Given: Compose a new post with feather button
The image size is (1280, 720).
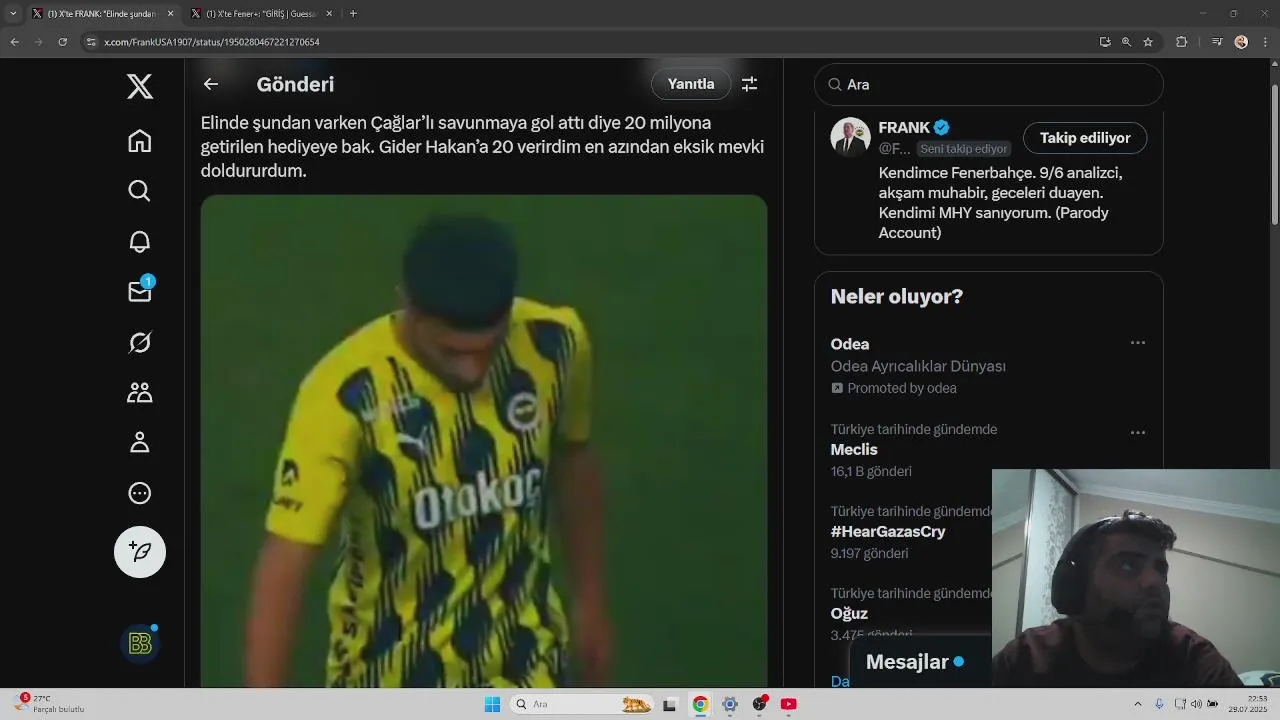Looking at the screenshot, I should [x=140, y=552].
